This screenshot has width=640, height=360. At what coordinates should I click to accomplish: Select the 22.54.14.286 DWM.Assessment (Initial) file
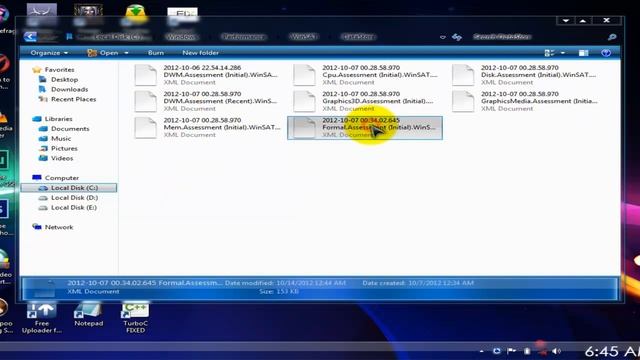(207, 75)
